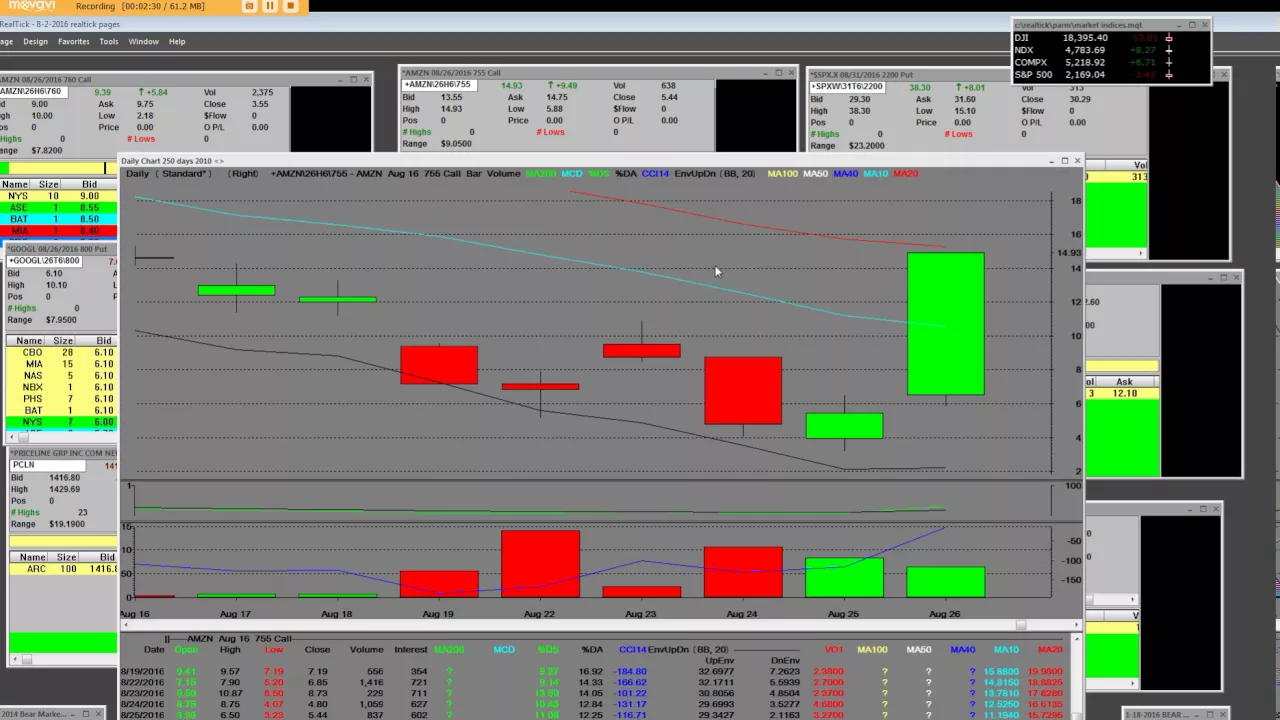
Task: Click the red Aug 24 candlestick
Action: coord(742,390)
